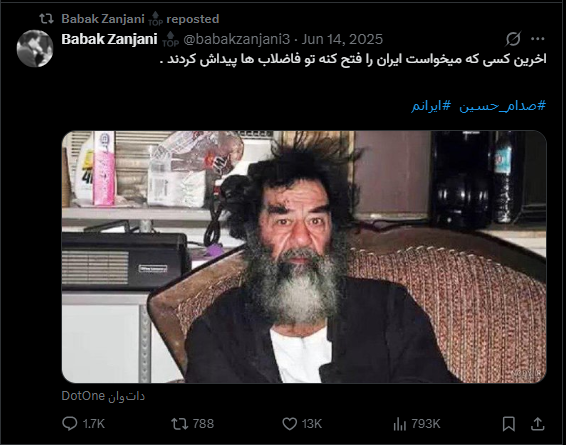Click the share upload icon
The image size is (566, 445).
point(537,424)
